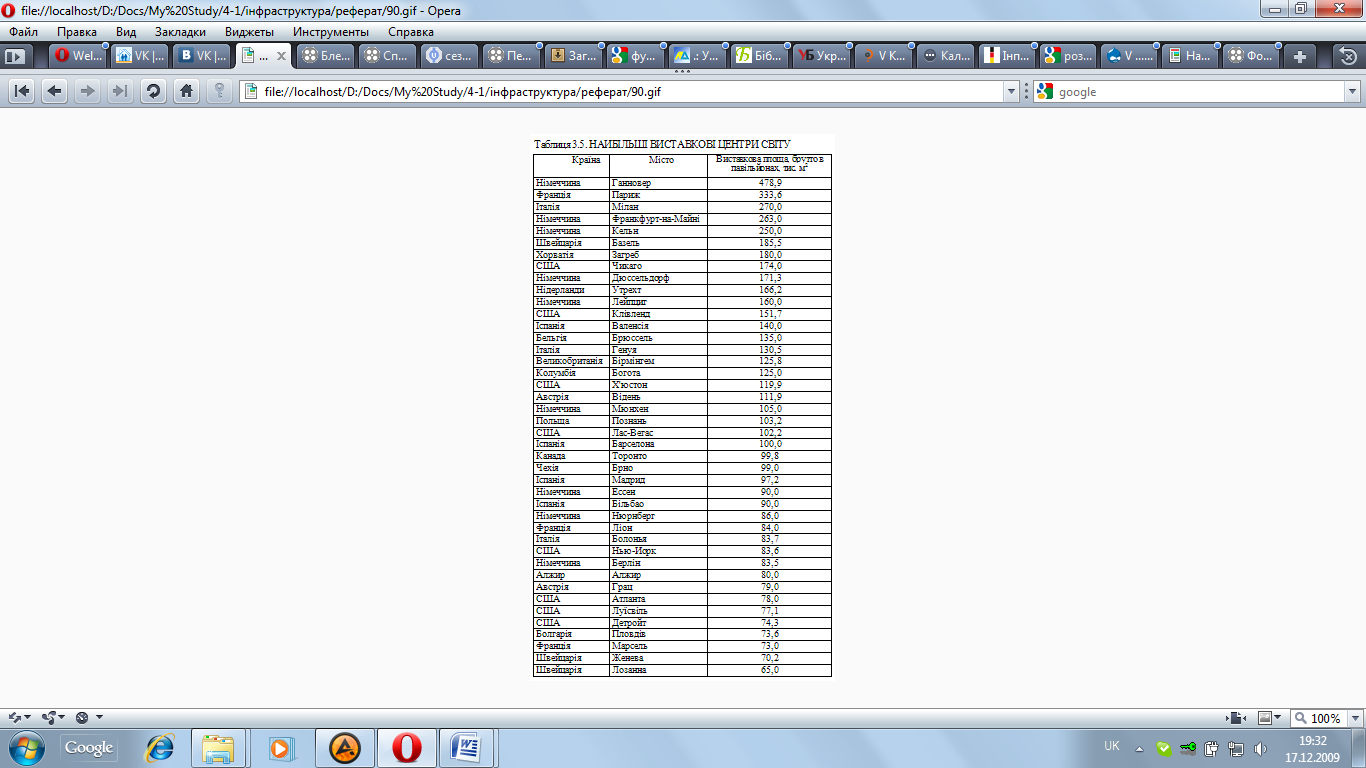
Task: Click the Fast Forward navigation button
Action: click(120, 91)
